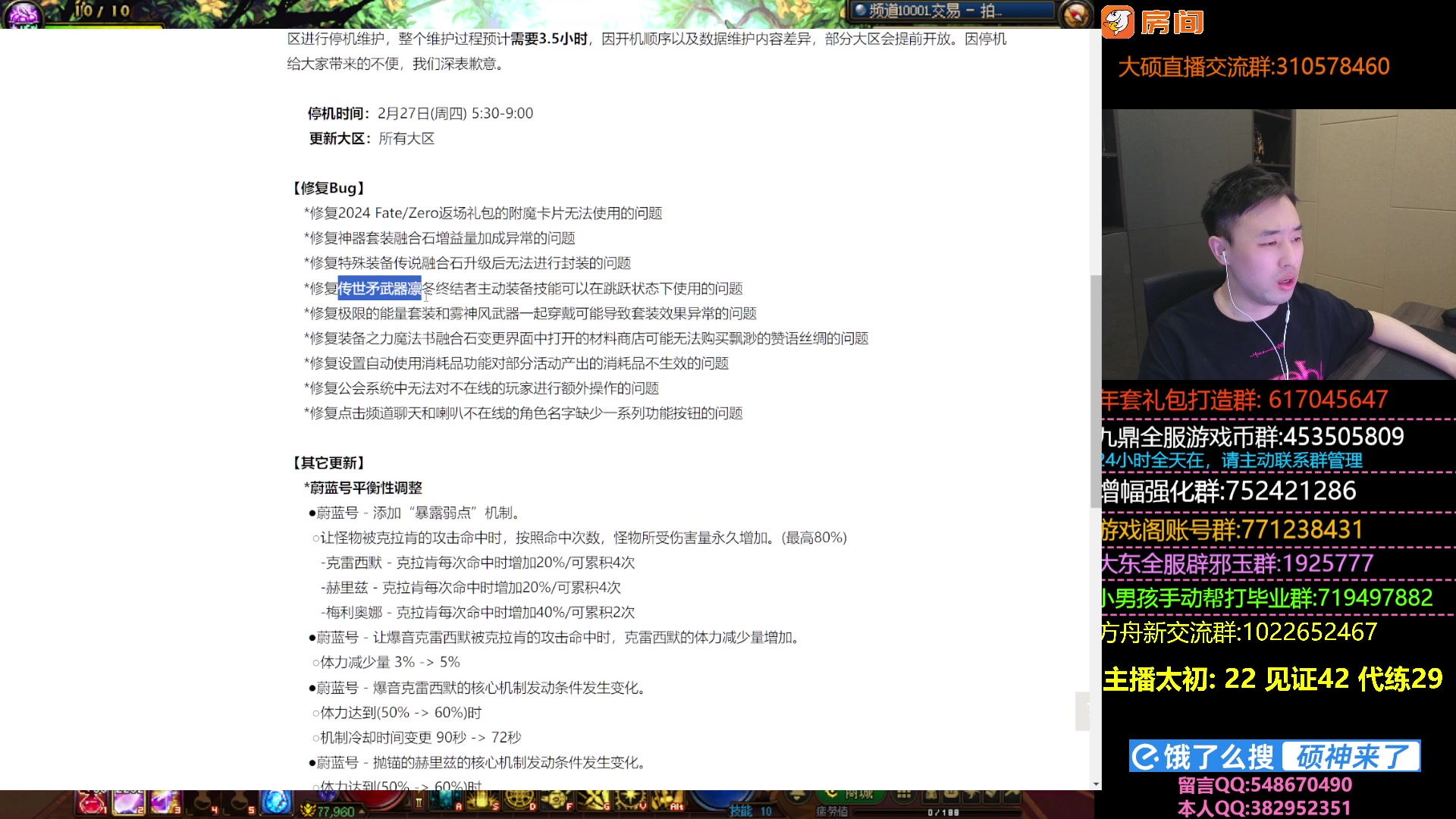Click the blue crystal orb icon in the bottom bar
The width and height of the screenshot is (1456, 819).
pos(276,803)
